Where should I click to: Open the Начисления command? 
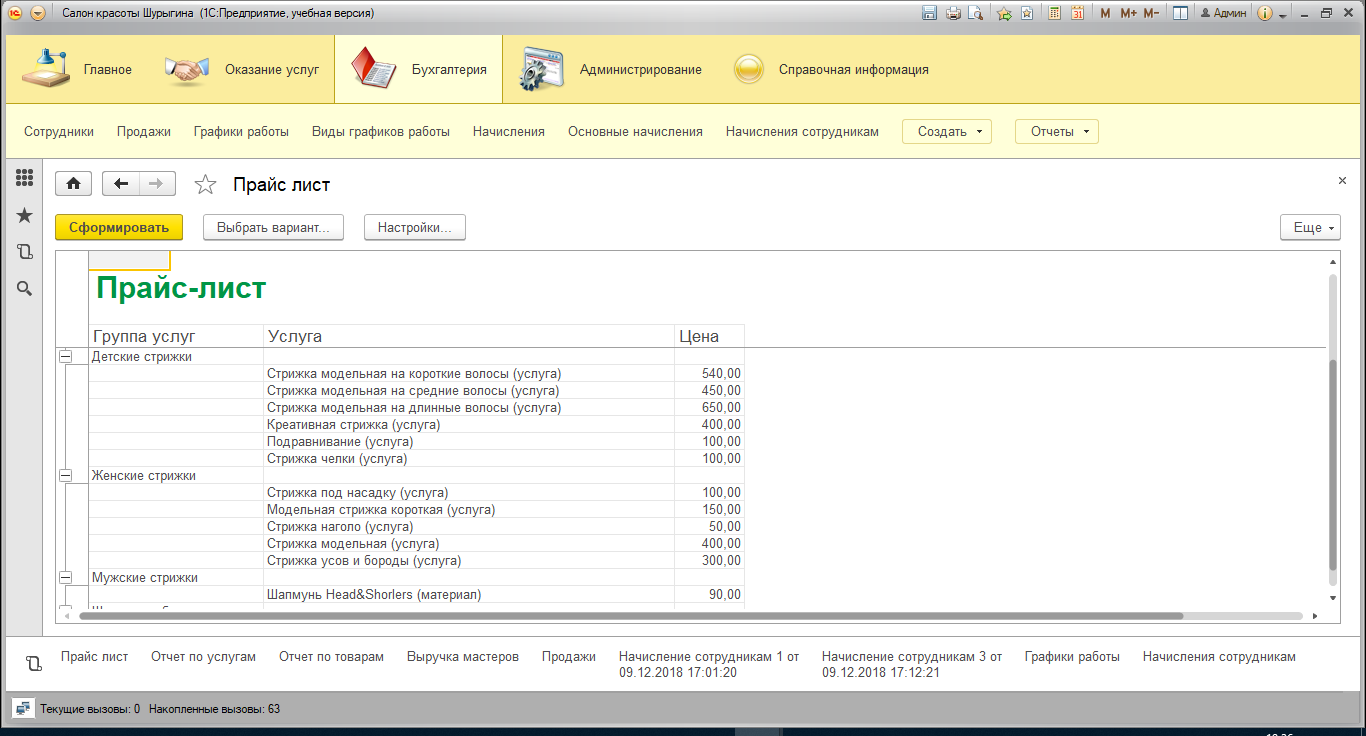pos(509,131)
